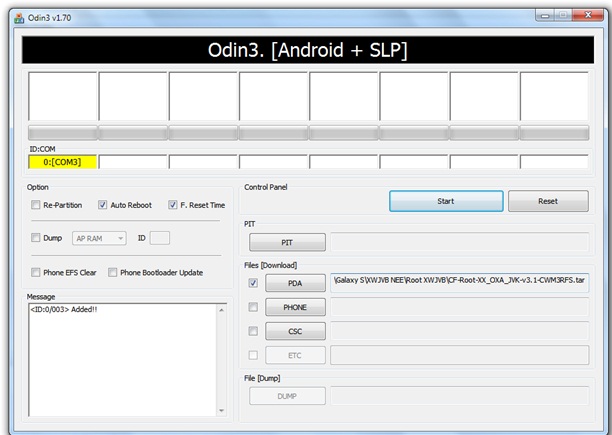Check Phone Bootloader Update option
This screenshot has height=435, width=612.
(x=112, y=272)
